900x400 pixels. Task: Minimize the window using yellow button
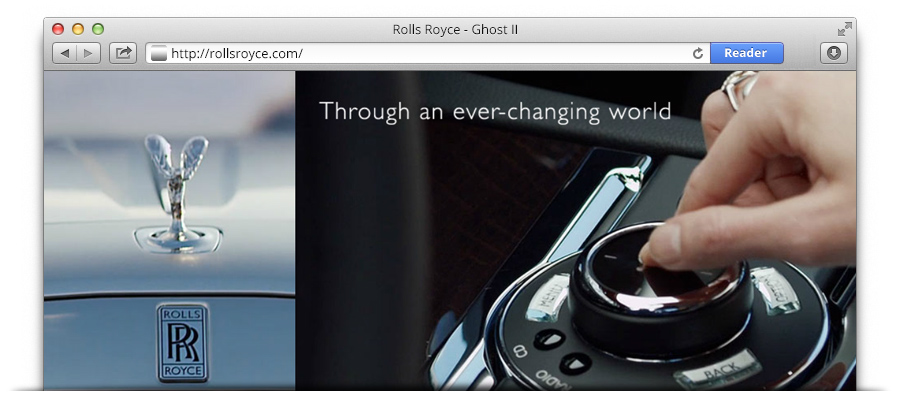(78, 29)
